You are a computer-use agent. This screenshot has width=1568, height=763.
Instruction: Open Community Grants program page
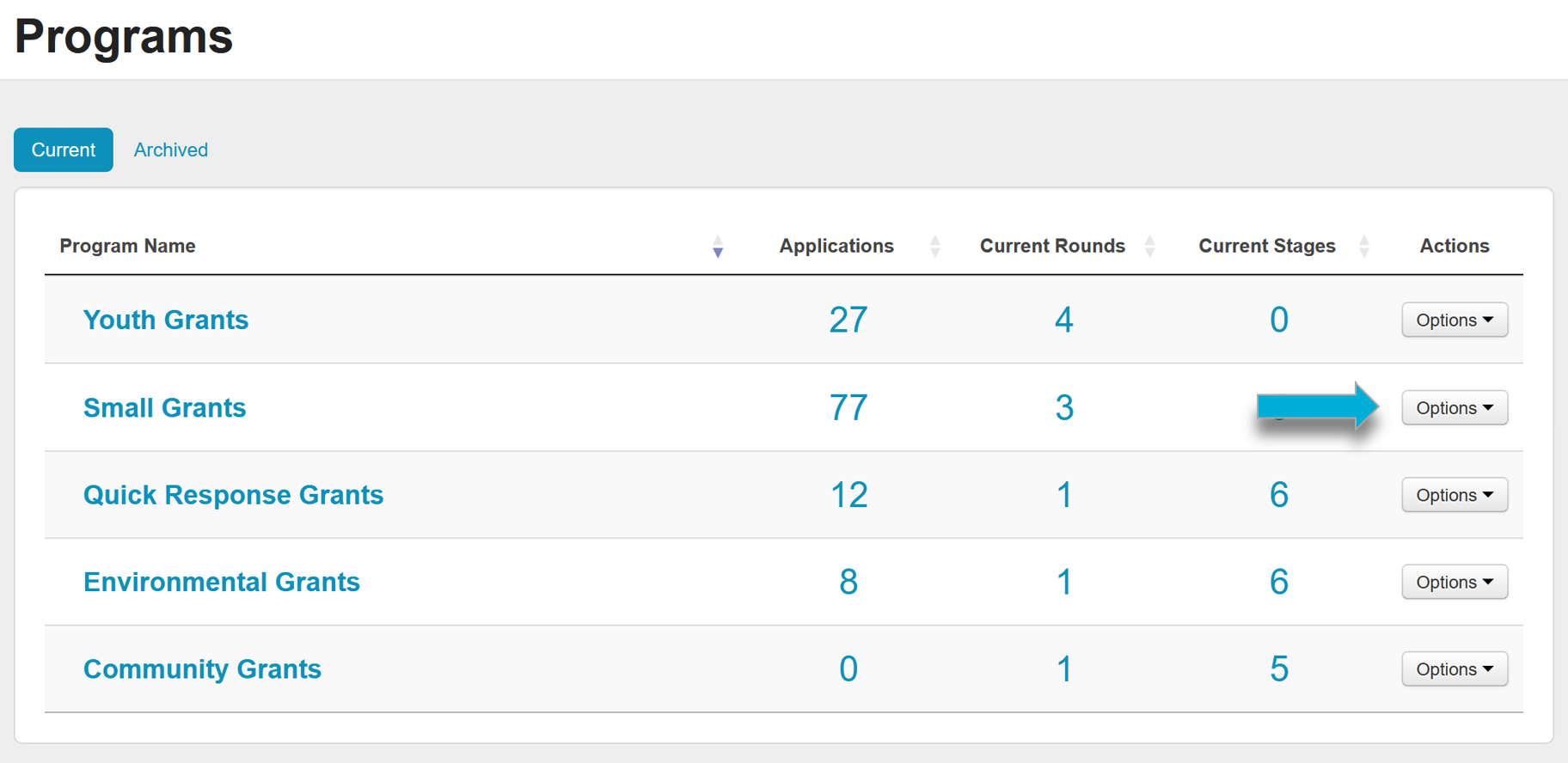[202, 669]
